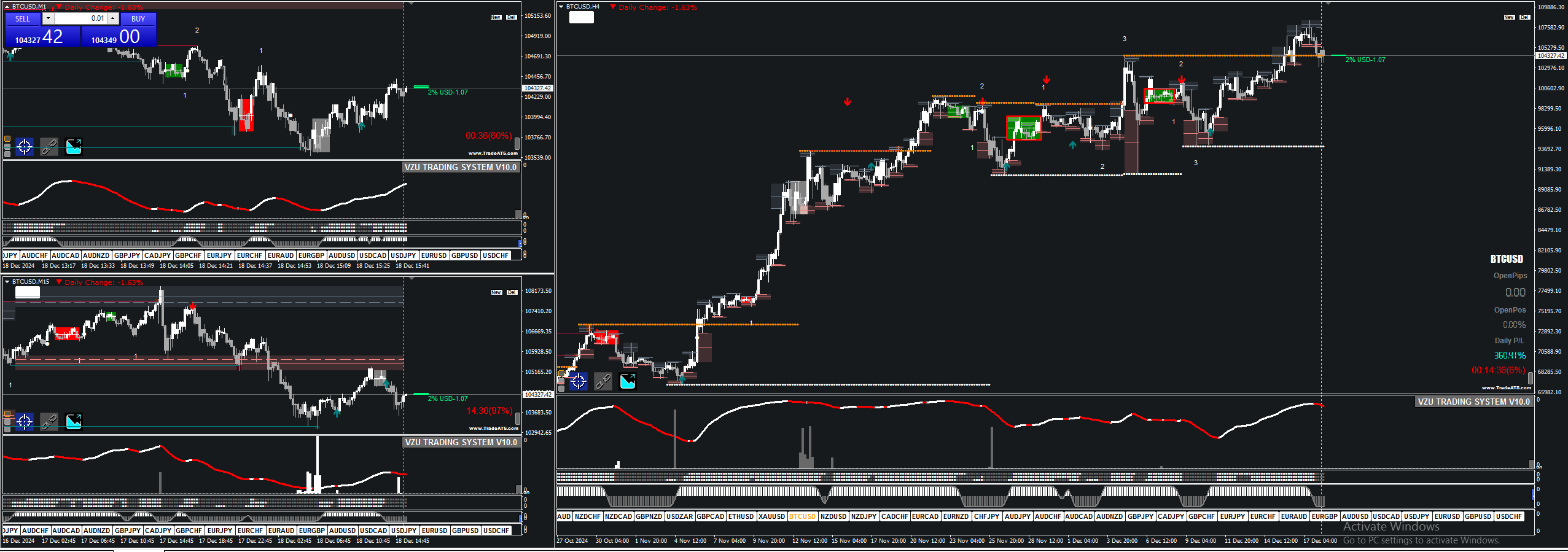This screenshot has width=1568, height=552.
Task: Switch to NZDCHF symbol in H4 chart row
Action: pos(588,516)
